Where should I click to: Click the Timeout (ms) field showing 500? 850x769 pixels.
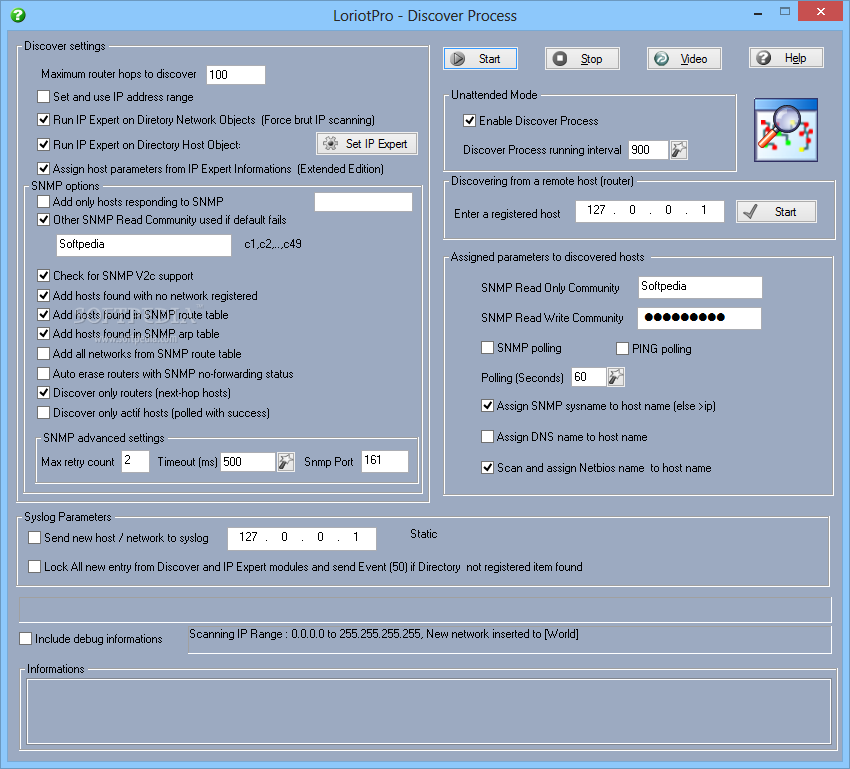click(248, 462)
